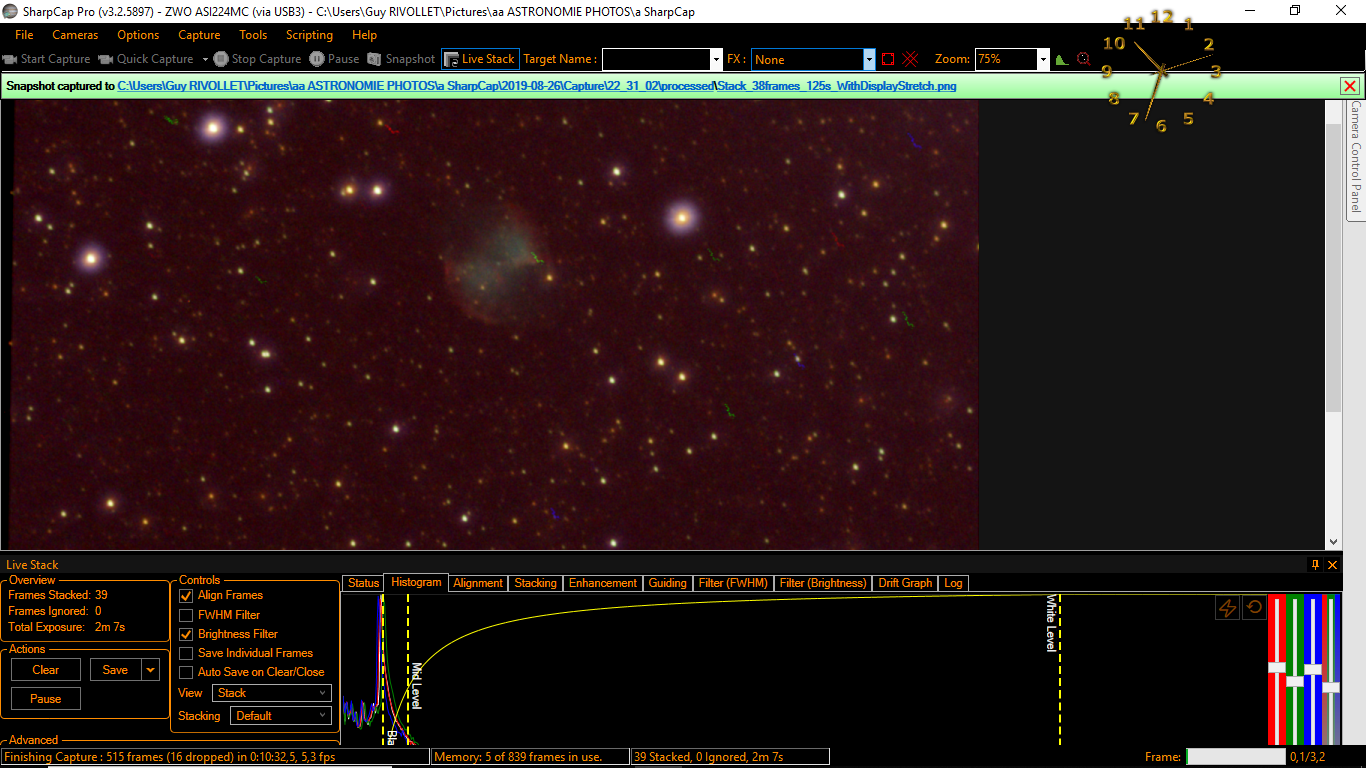This screenshot has width=1366, height=768.
Task: Click the Clear button in Actions
Action: click(46, 670)
